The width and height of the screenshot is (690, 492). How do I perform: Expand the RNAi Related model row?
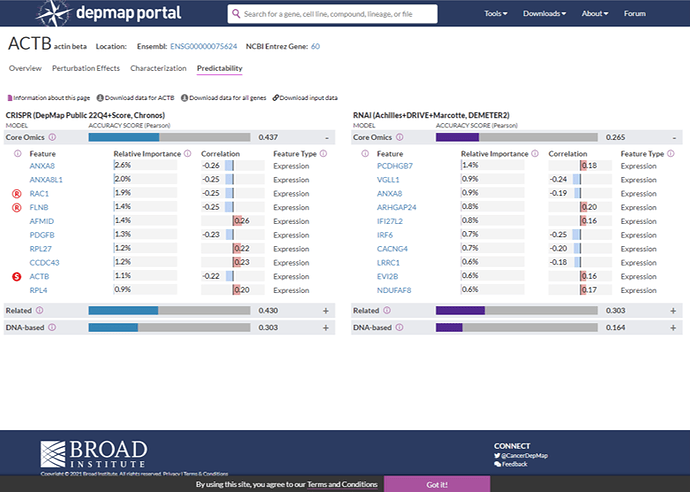pos(673,311)
